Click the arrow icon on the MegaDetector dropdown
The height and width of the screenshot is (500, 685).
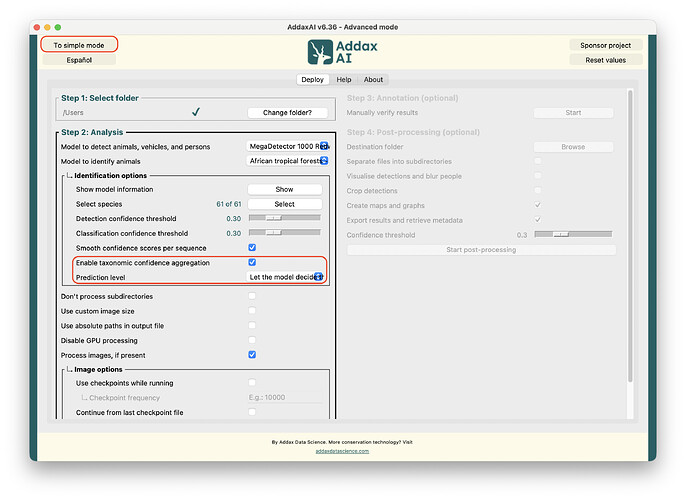click(324, 146)
